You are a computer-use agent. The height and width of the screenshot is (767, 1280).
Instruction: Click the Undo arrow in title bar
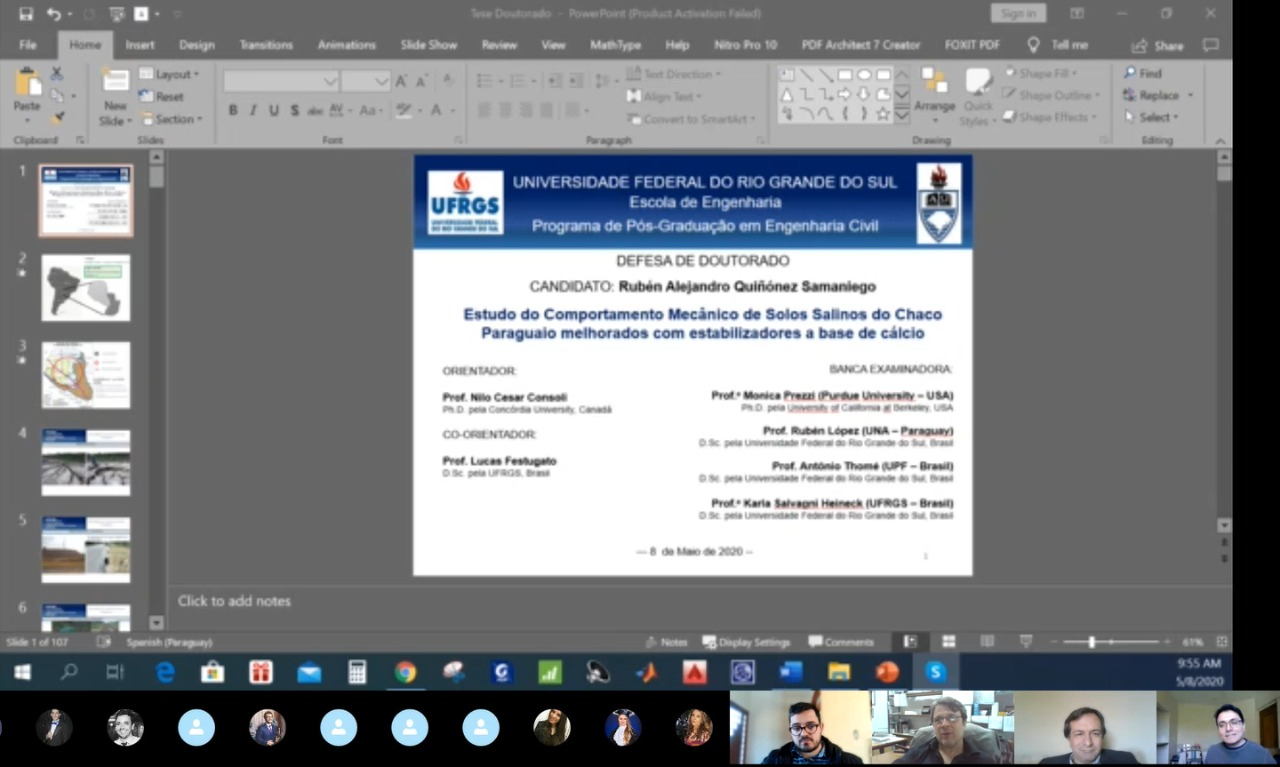[x=53, y=14]
